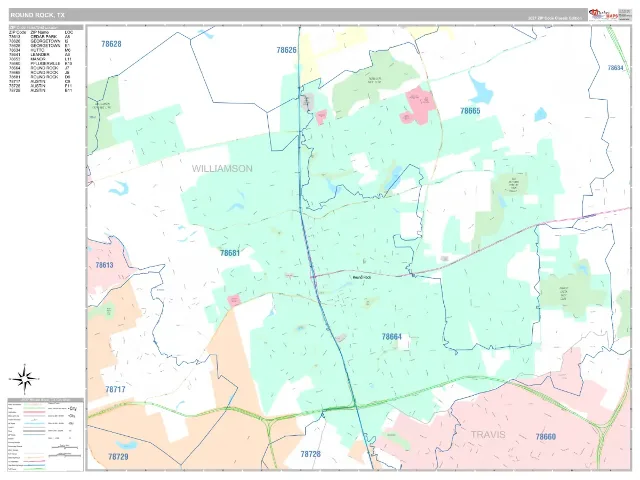
Task: Select ZIP code label 78729 on the map
Action: pyautogui.click(x=118, y=457)
